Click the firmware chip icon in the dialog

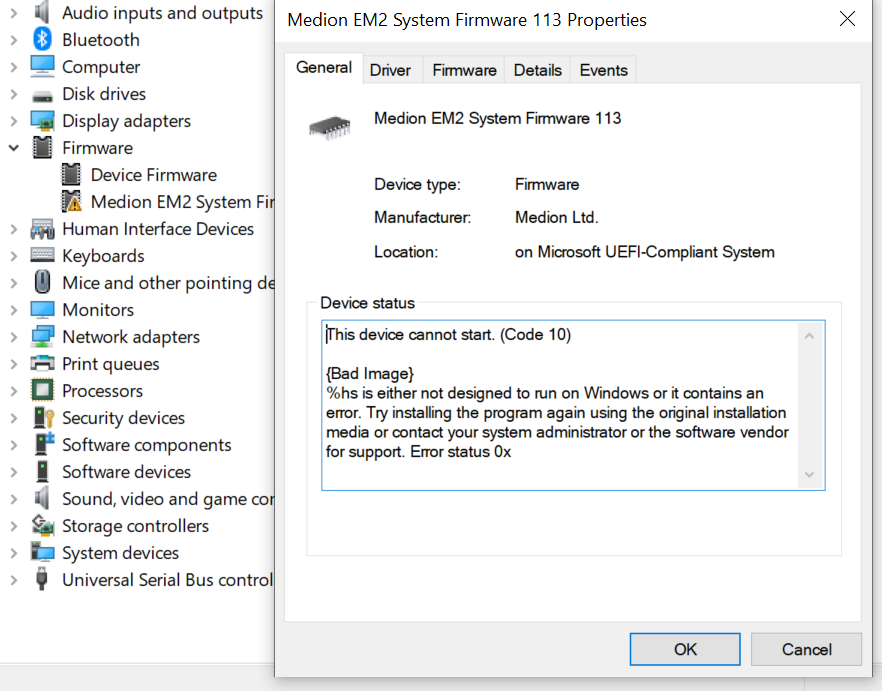pyautogui.click(x=330, y=125)
